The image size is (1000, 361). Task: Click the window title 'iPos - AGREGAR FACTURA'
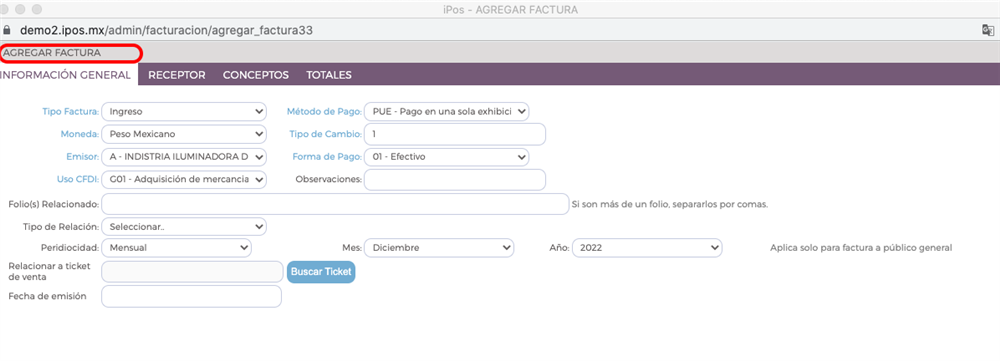(510, 10)
